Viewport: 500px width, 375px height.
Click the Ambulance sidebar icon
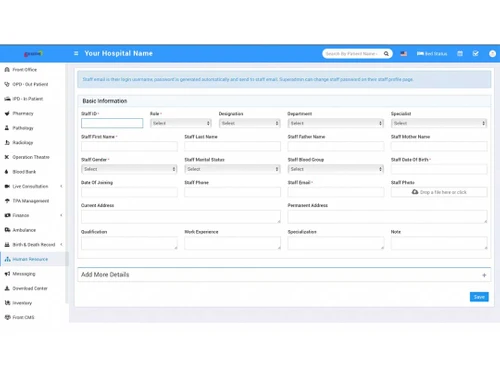tap(7, 230)
